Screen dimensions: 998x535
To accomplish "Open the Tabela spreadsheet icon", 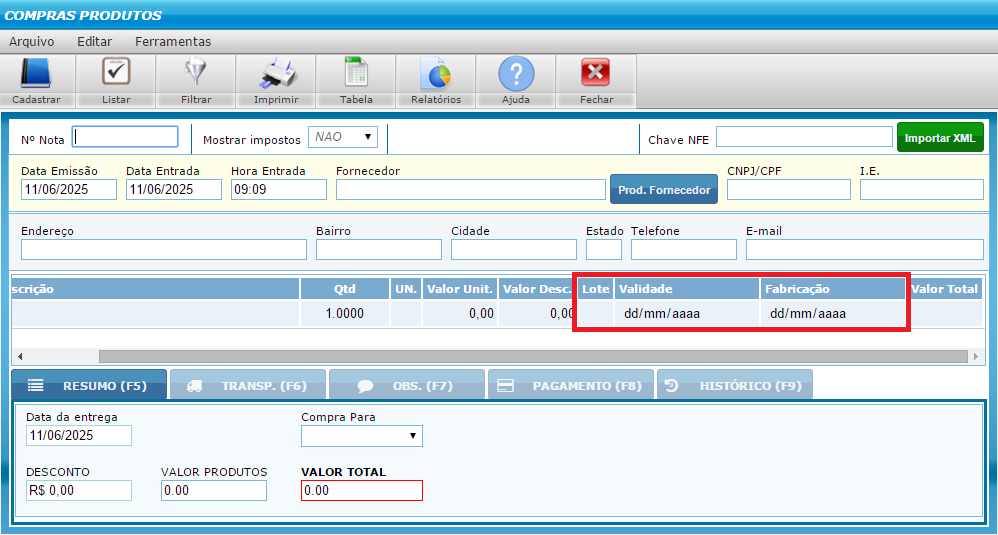I will coord(356,74).
